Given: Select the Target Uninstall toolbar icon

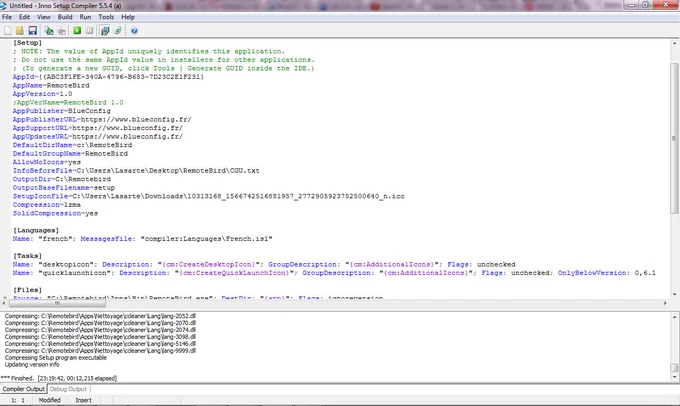Looking at the screenshot, I should point(117,30).
